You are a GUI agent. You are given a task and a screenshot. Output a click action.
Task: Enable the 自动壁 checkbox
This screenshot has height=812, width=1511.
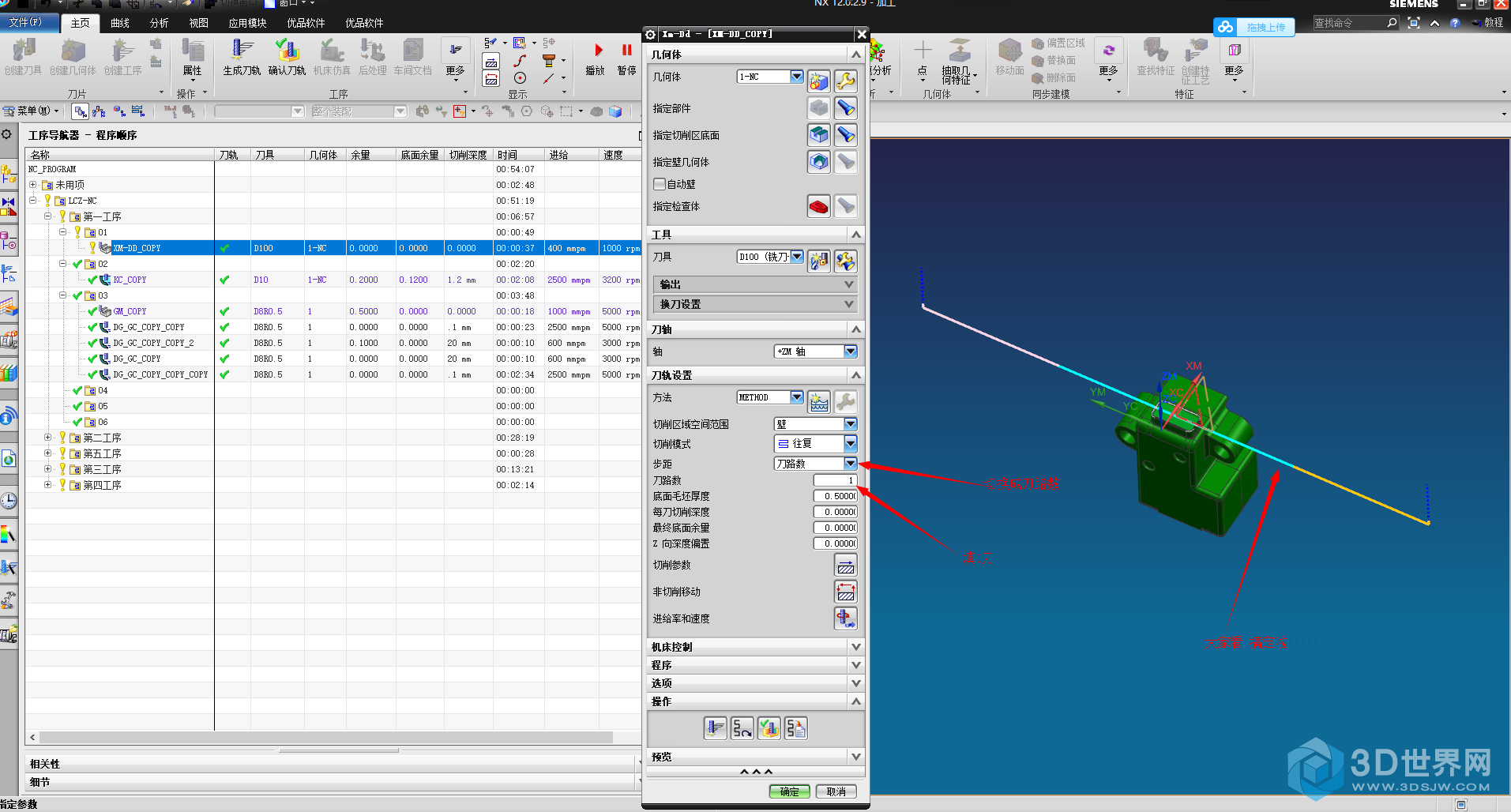(x=660, y=184)
